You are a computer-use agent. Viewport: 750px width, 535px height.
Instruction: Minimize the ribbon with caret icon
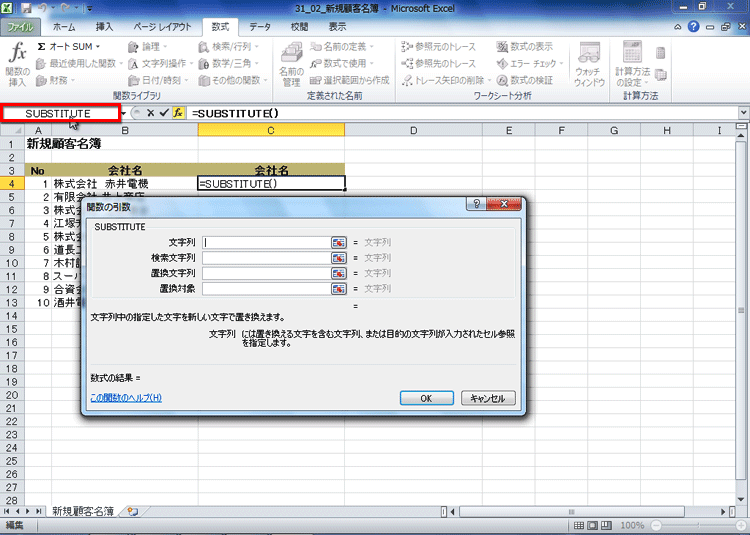click(678, 27)
